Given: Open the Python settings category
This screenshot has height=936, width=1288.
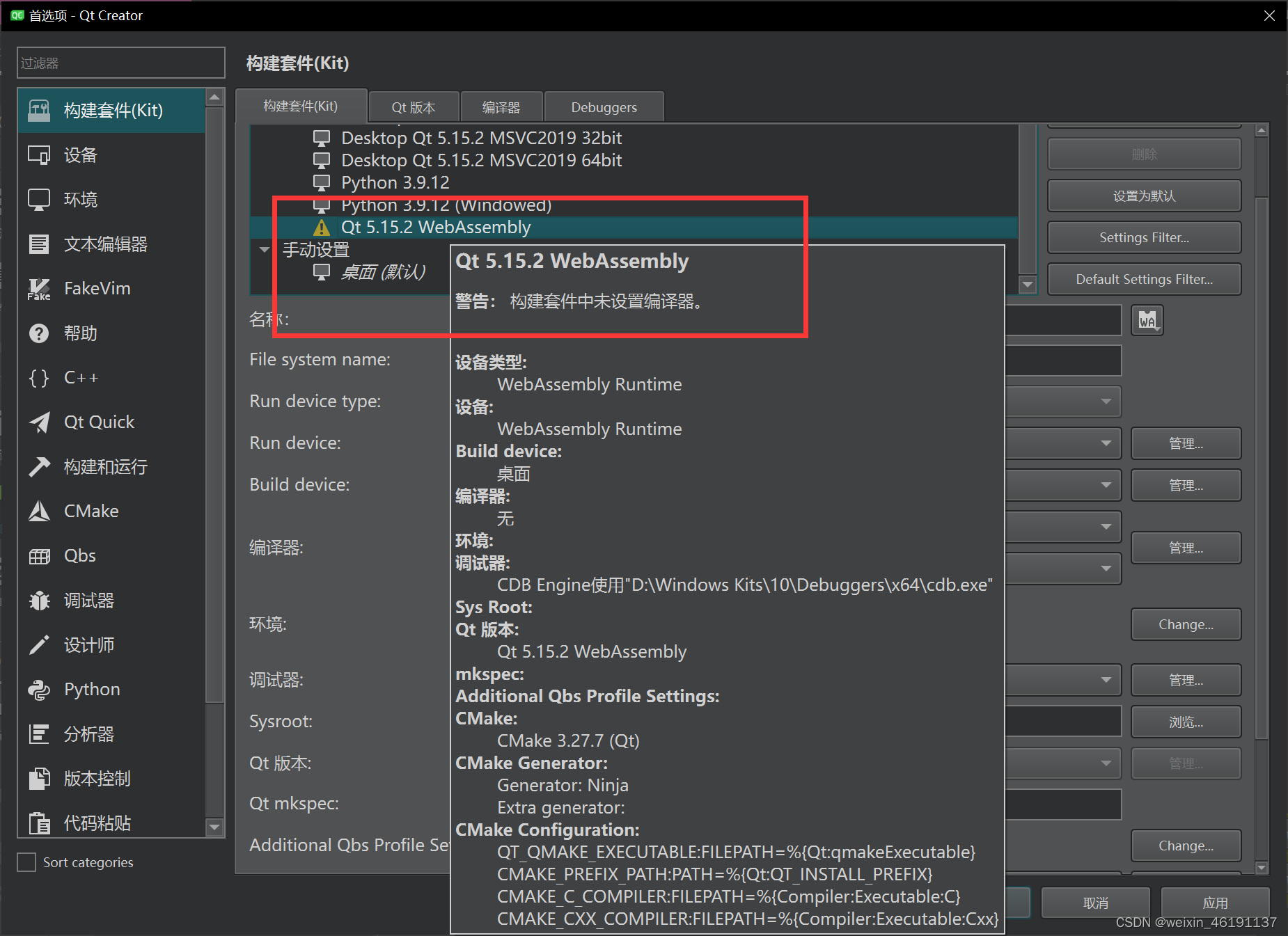Looking at the screenshot, I should pos(111,690).
